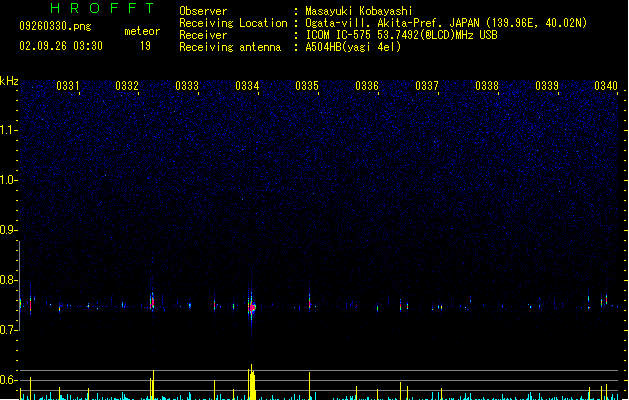This screenshot has width=629, height=400.
Task: Click time marker 0338
Action: tap(487, 86)
